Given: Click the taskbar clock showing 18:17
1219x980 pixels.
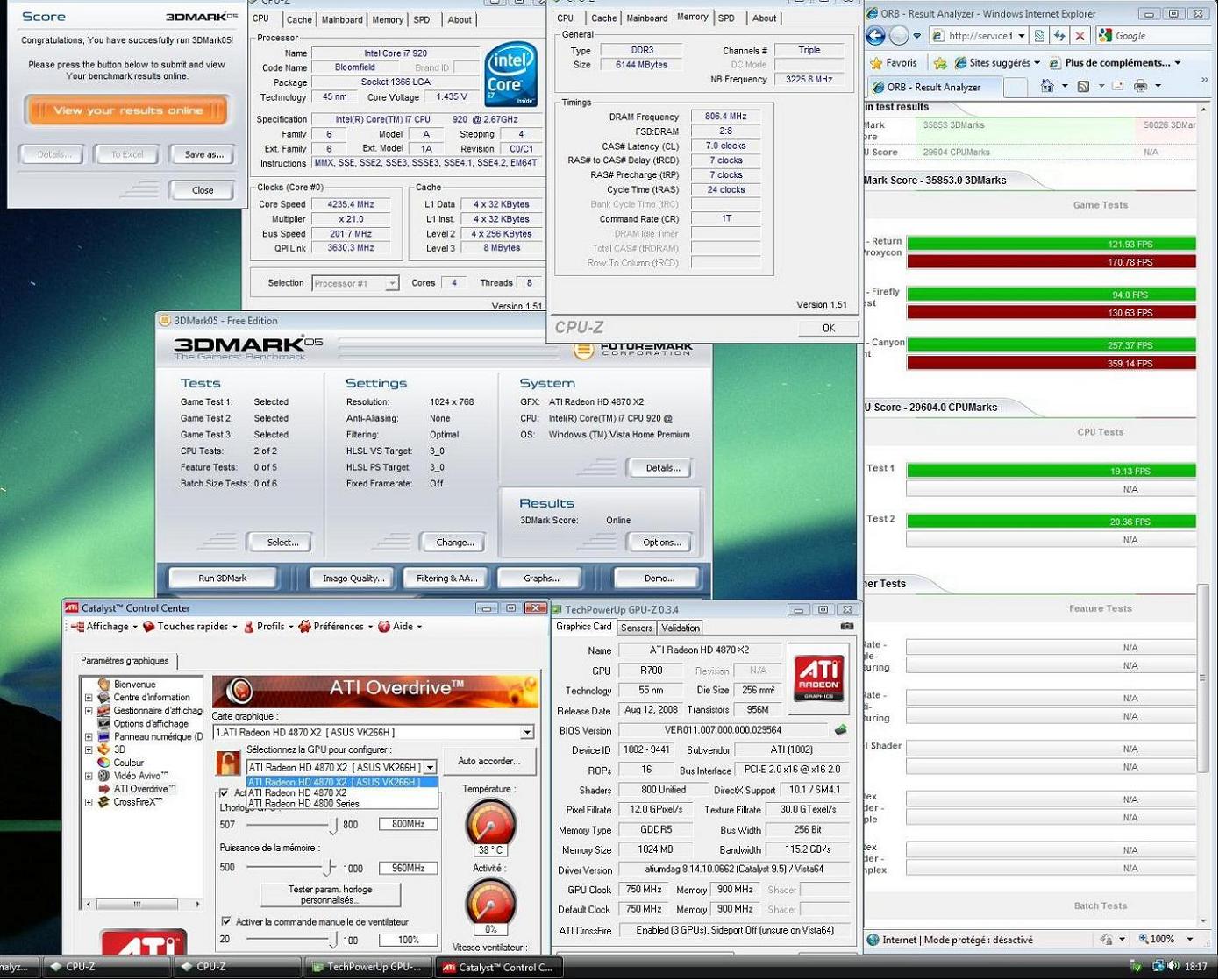Looking at the screenshot, I should [x=1196, y=967].
